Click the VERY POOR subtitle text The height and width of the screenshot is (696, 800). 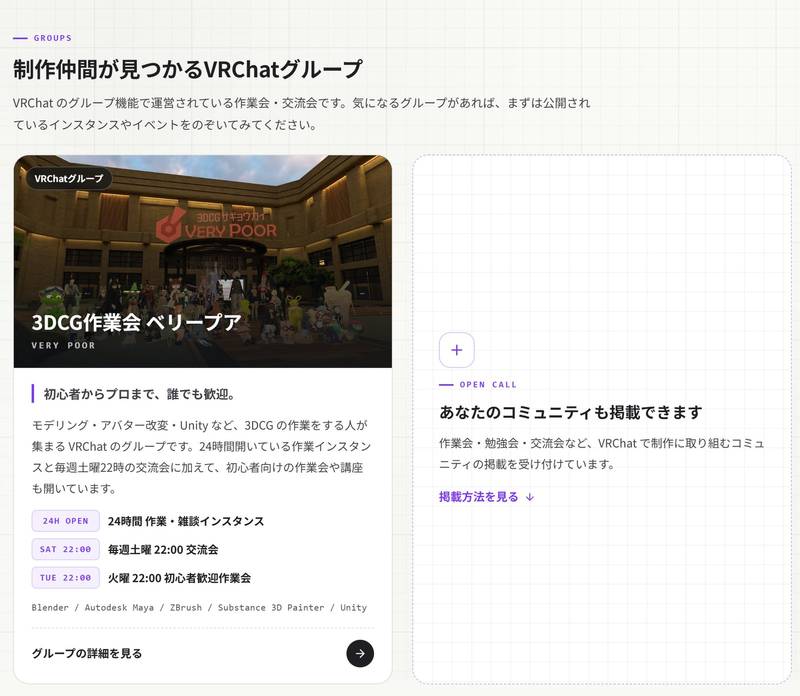63,345
